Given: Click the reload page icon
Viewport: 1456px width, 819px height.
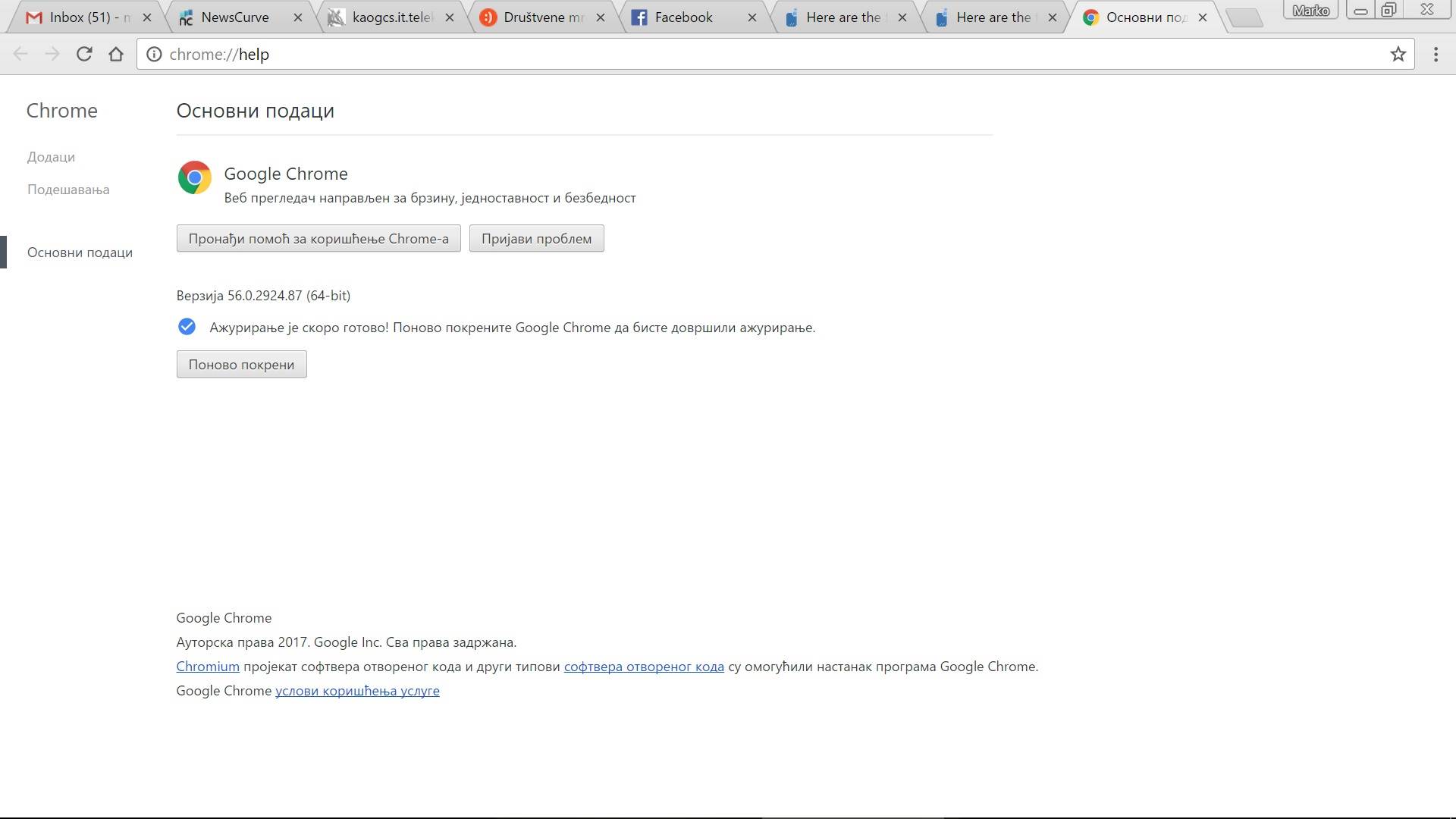Looking at the screenshot, I should [x=84, y=54].
